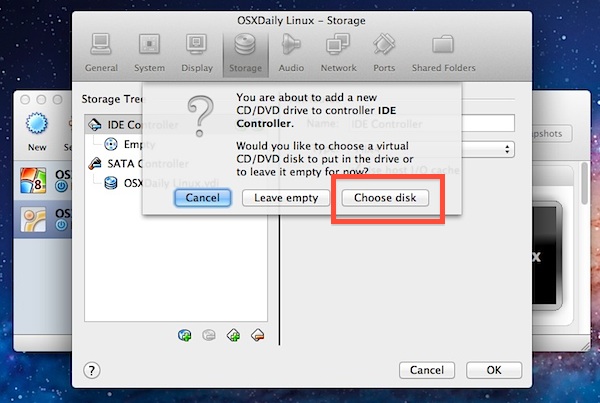
Task: Switch to System settings
Action: tap(149, 52)
